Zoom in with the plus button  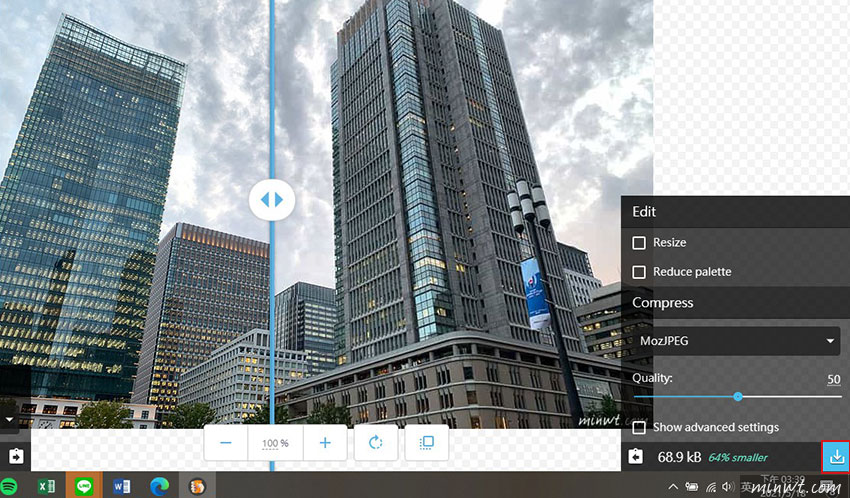[x=325, y=443]
